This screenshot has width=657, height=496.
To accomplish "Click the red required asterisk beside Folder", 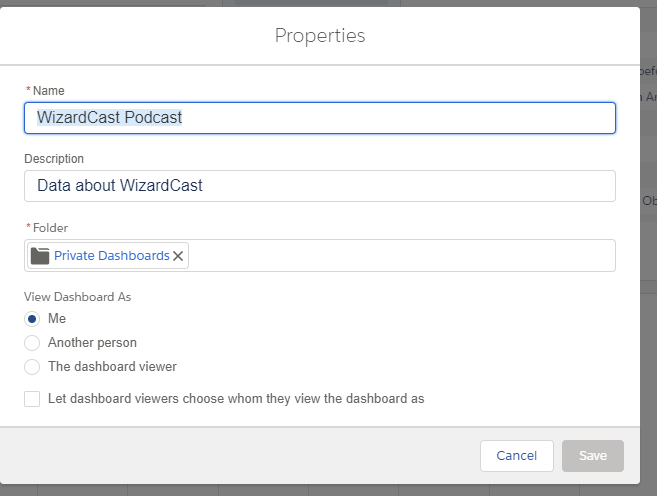I will pyautogui.click(x=28, y=228).
